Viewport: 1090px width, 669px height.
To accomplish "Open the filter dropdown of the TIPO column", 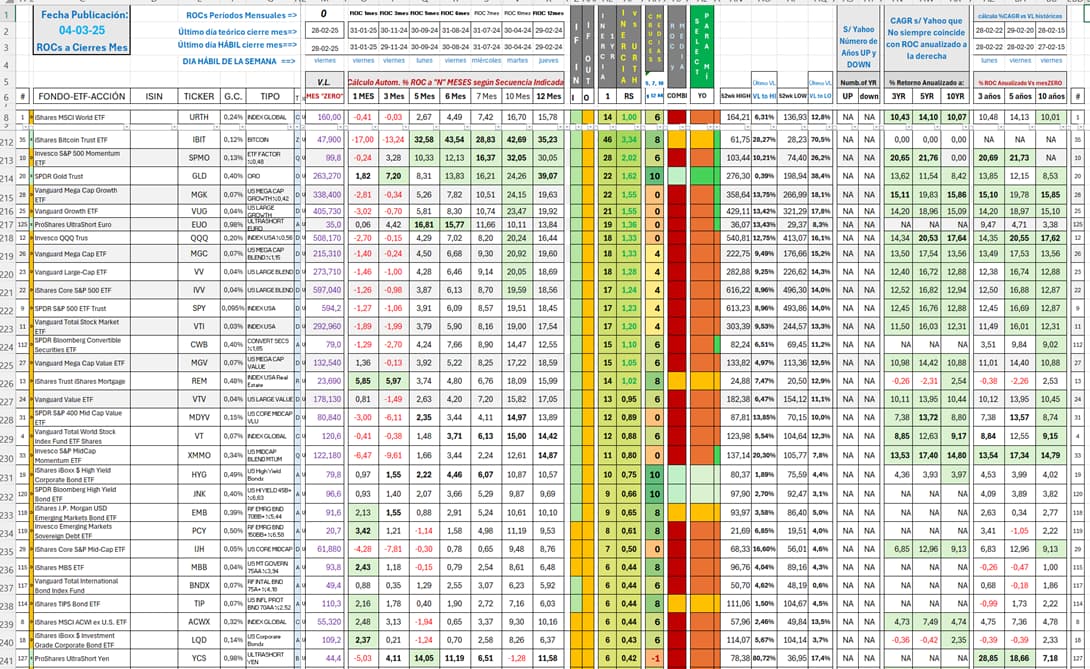I will tap(290, 127).
